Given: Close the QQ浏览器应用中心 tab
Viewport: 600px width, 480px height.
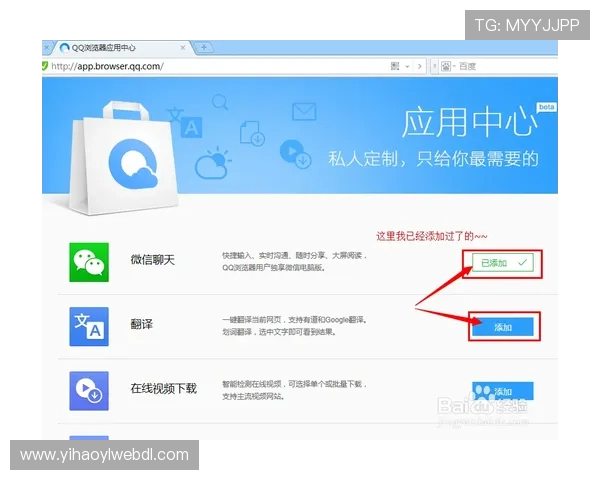Looking at the screenshot, I should (x=183, y=47).
